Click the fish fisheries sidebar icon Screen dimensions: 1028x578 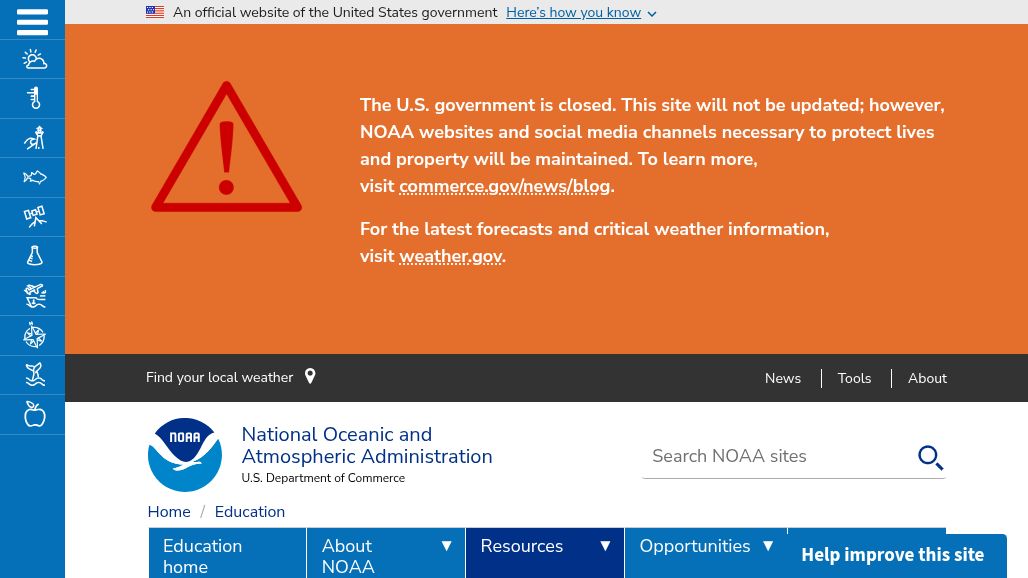point(34,178)
